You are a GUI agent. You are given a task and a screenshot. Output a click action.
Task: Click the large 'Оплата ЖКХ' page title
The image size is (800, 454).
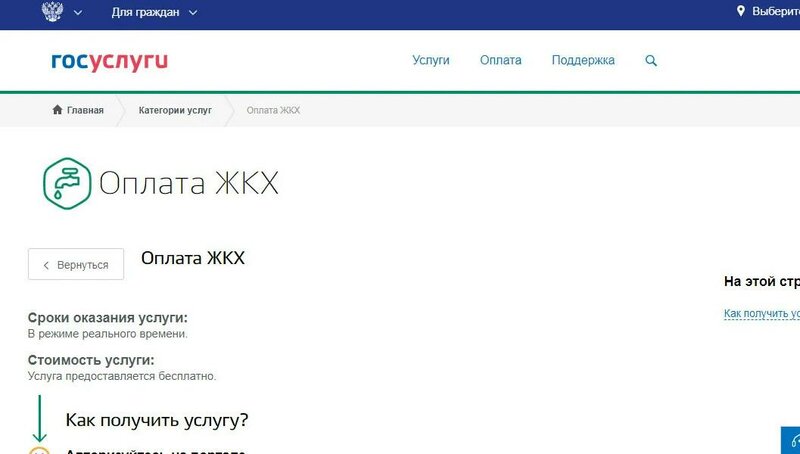[189, 183]
